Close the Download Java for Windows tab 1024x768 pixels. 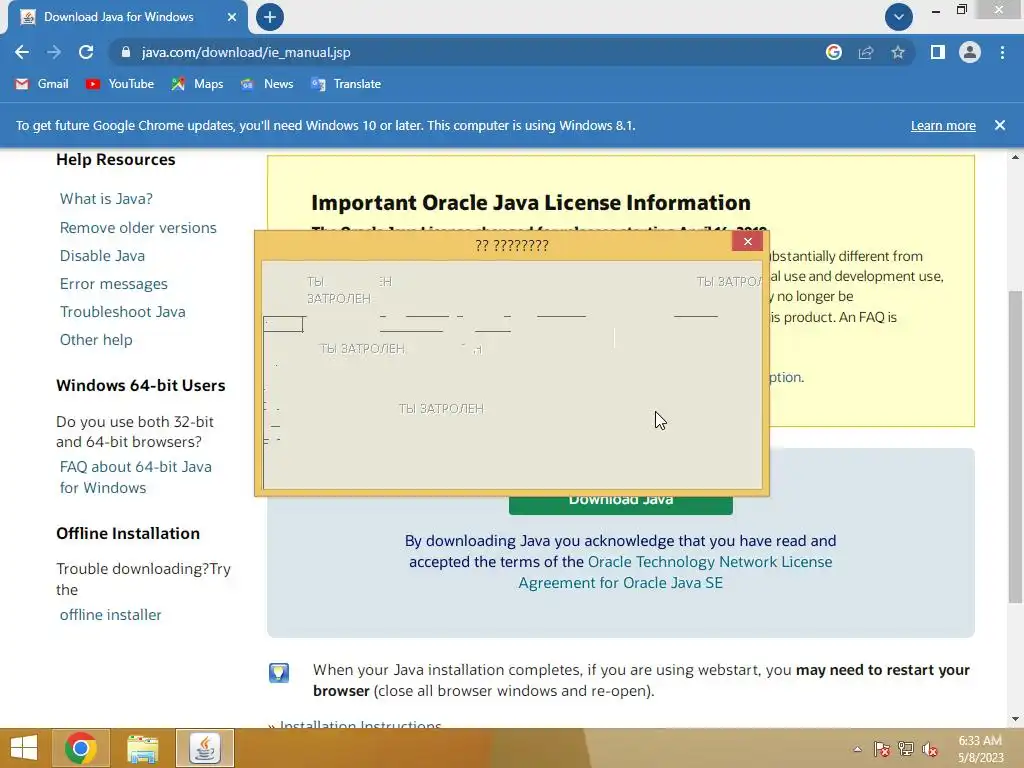click(232, 17)
